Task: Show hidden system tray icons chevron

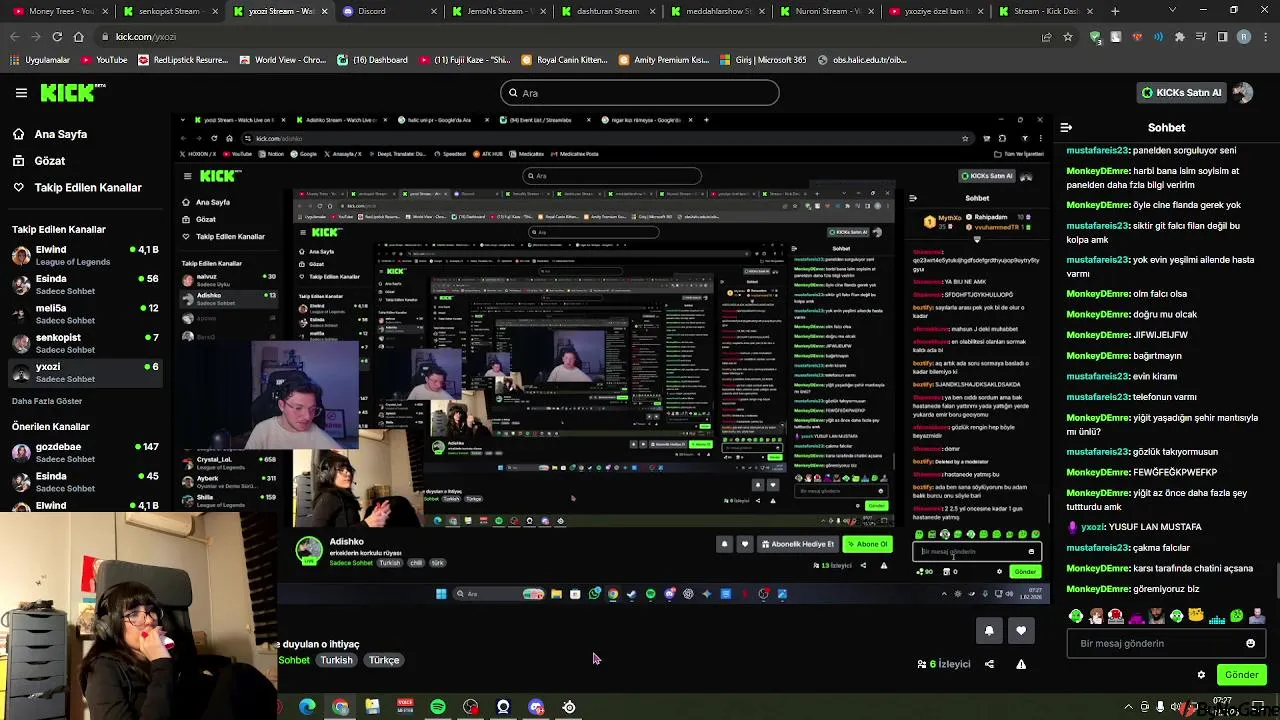Action: (1129, 707)
